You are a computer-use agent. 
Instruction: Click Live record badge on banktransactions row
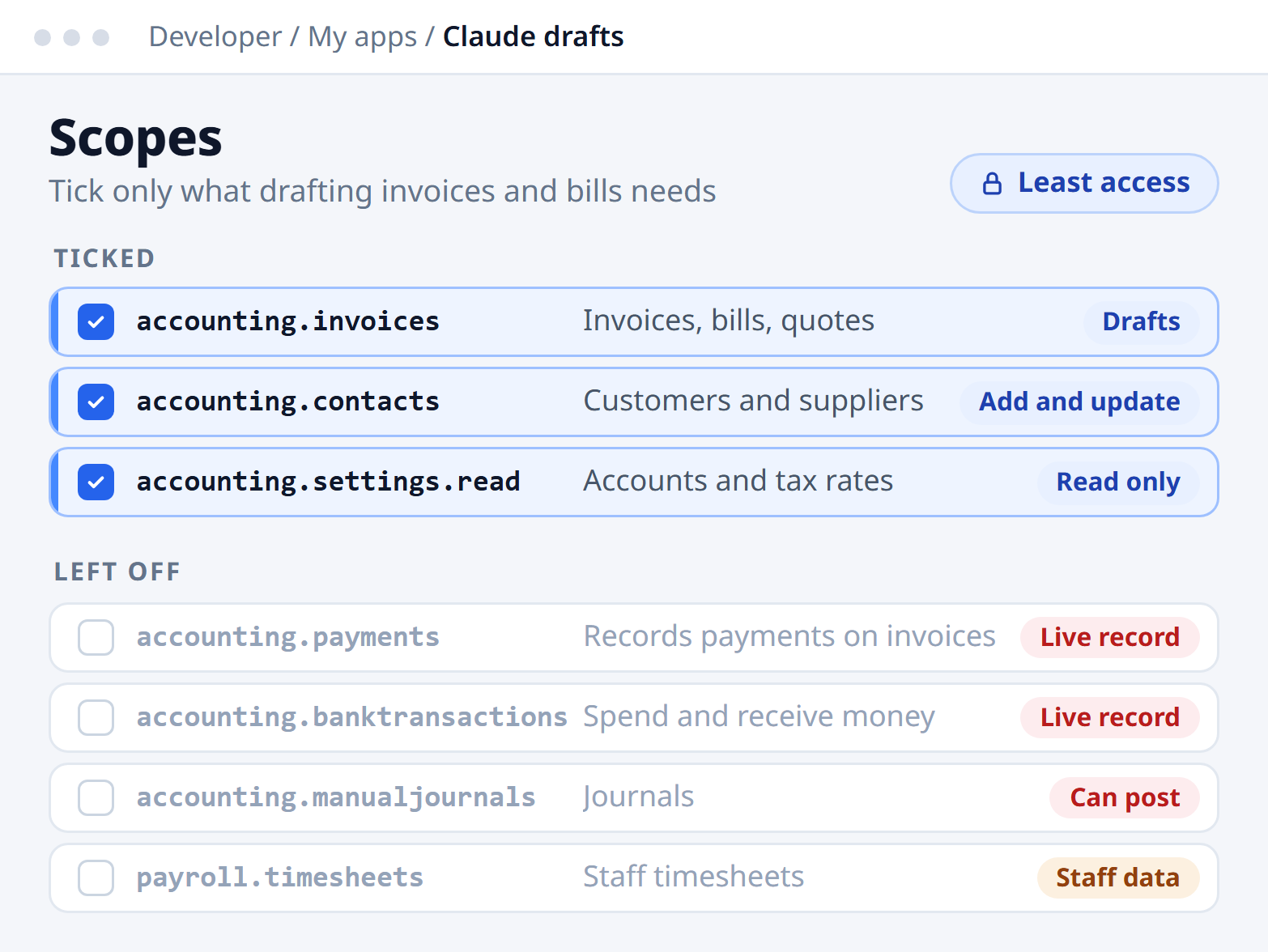[1109, 717]
